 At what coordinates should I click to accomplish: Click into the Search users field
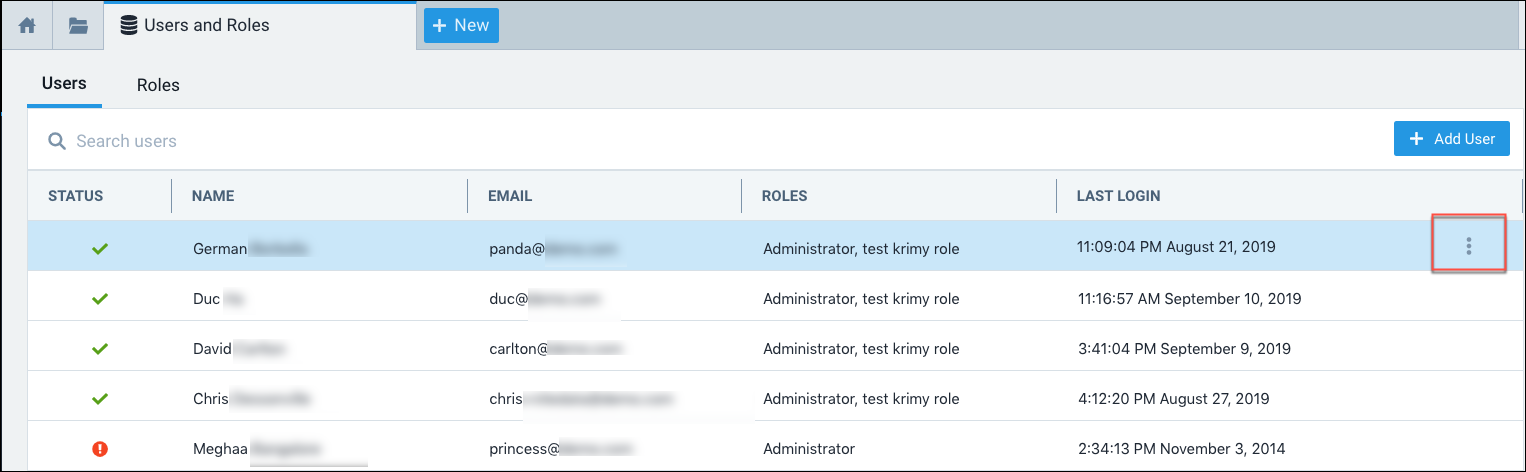pyautogui.click(x=400, y=141)
